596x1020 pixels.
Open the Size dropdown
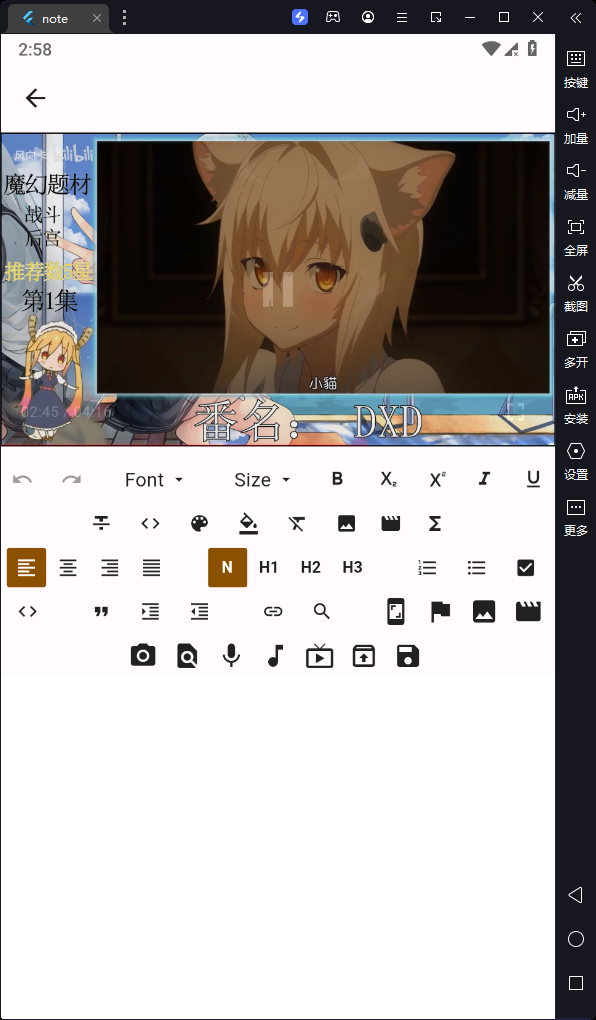(262, 479)
